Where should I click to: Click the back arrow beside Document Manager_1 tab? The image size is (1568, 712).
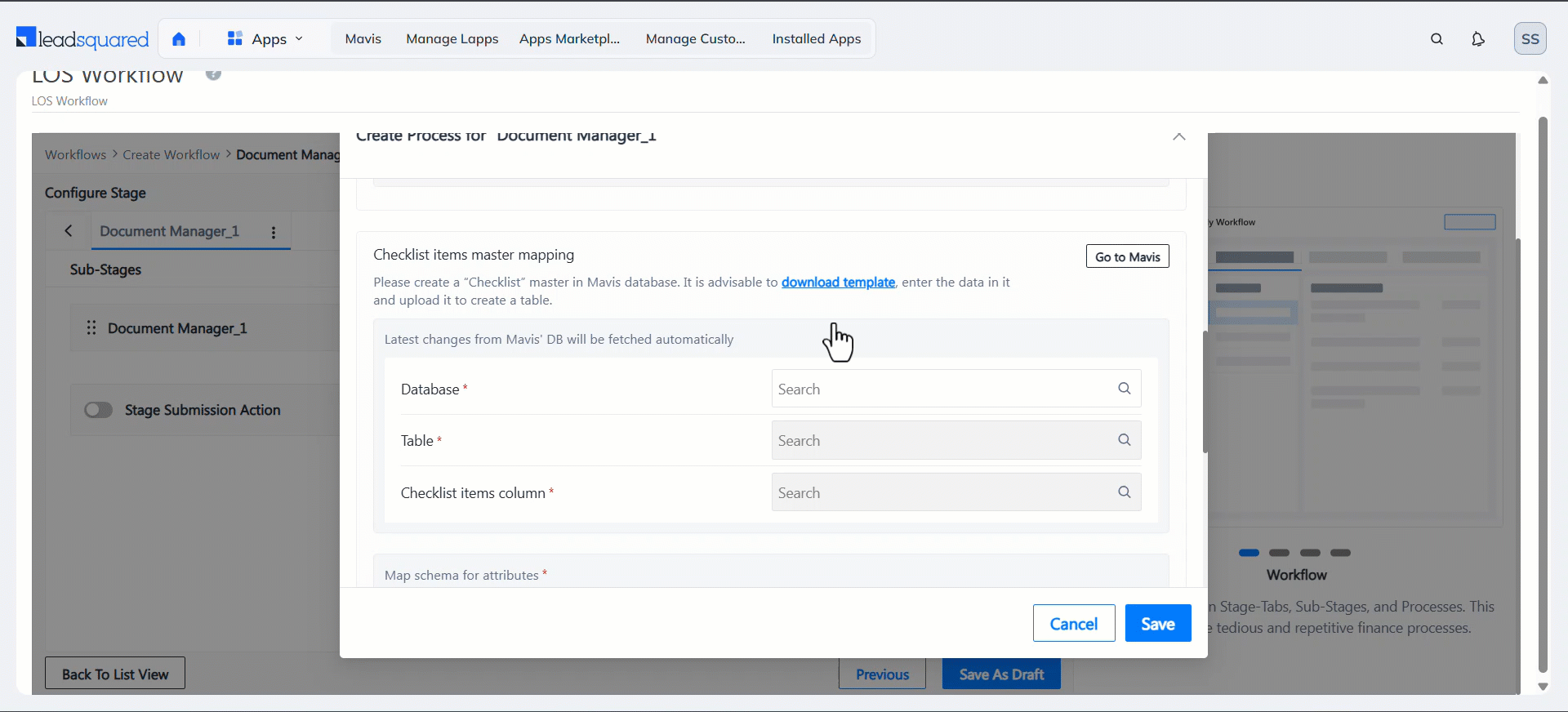[69, 231]
